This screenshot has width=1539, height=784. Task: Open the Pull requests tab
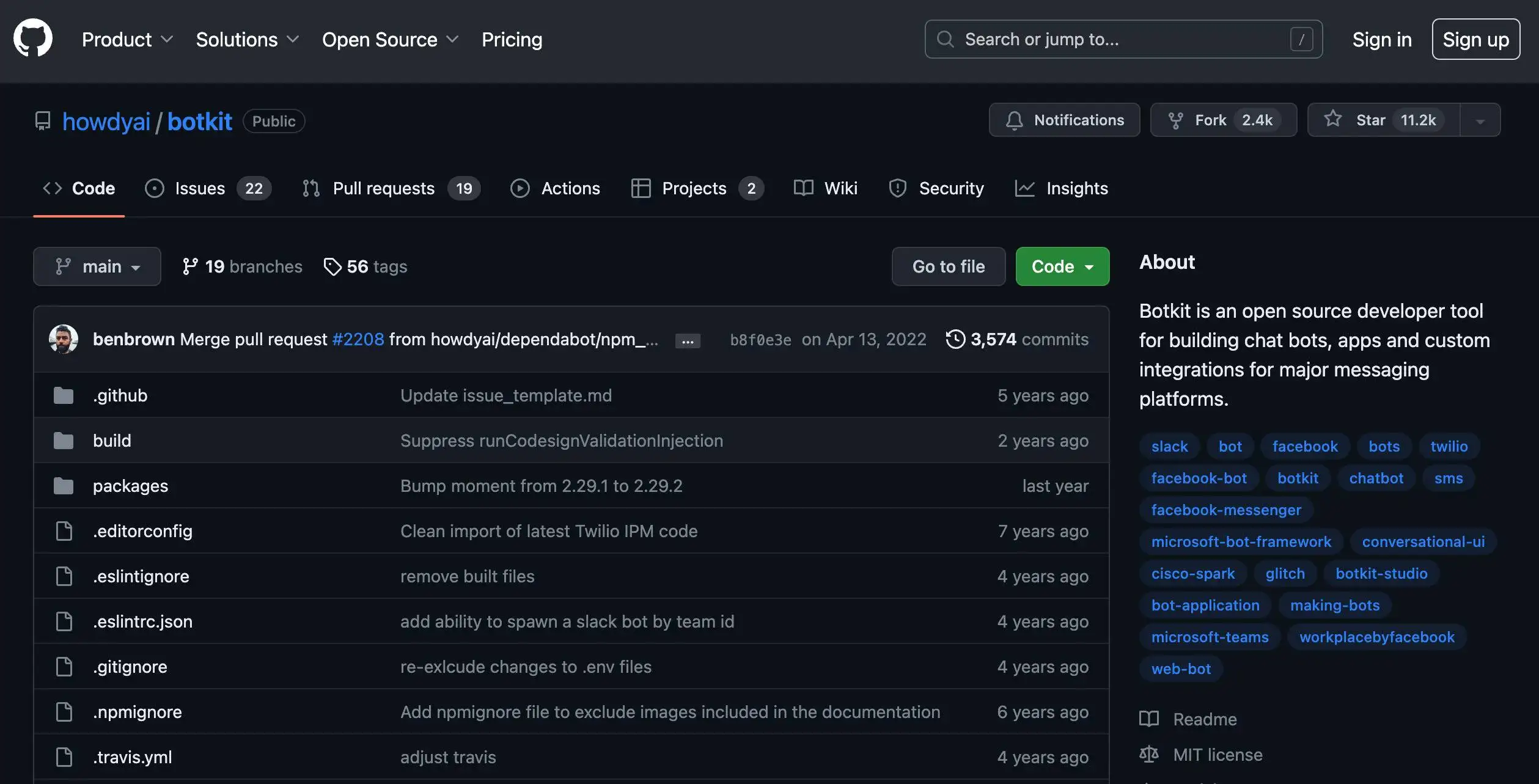(391, 188)
